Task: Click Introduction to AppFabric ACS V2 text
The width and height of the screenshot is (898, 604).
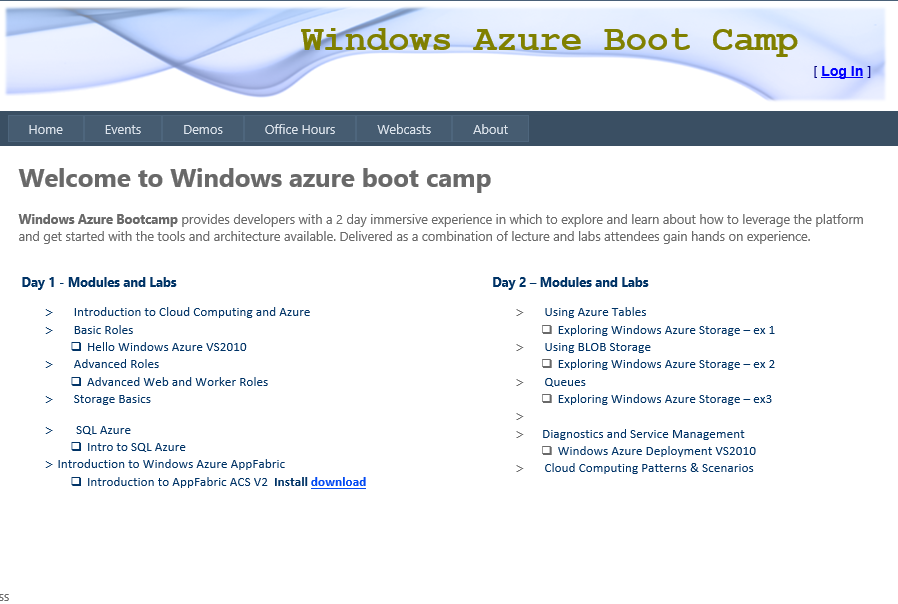Action: pyautogui.click(x=177, y=482)
